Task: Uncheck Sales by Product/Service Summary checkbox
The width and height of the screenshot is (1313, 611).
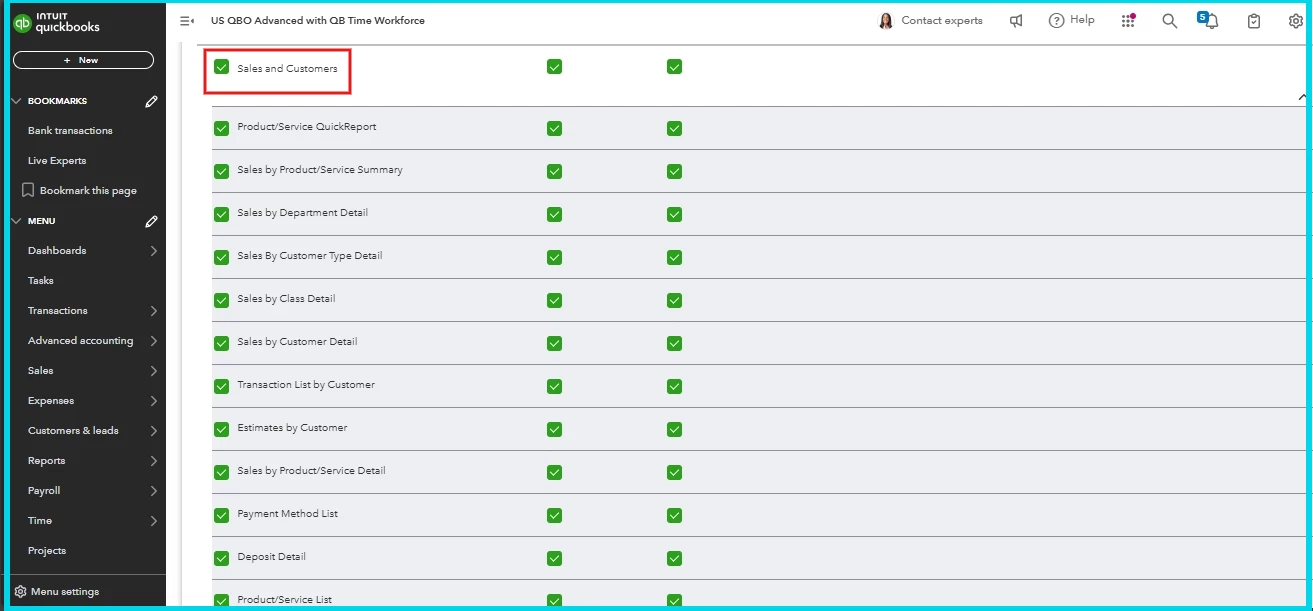Action: pyautogui.click(x=222, y=171)
